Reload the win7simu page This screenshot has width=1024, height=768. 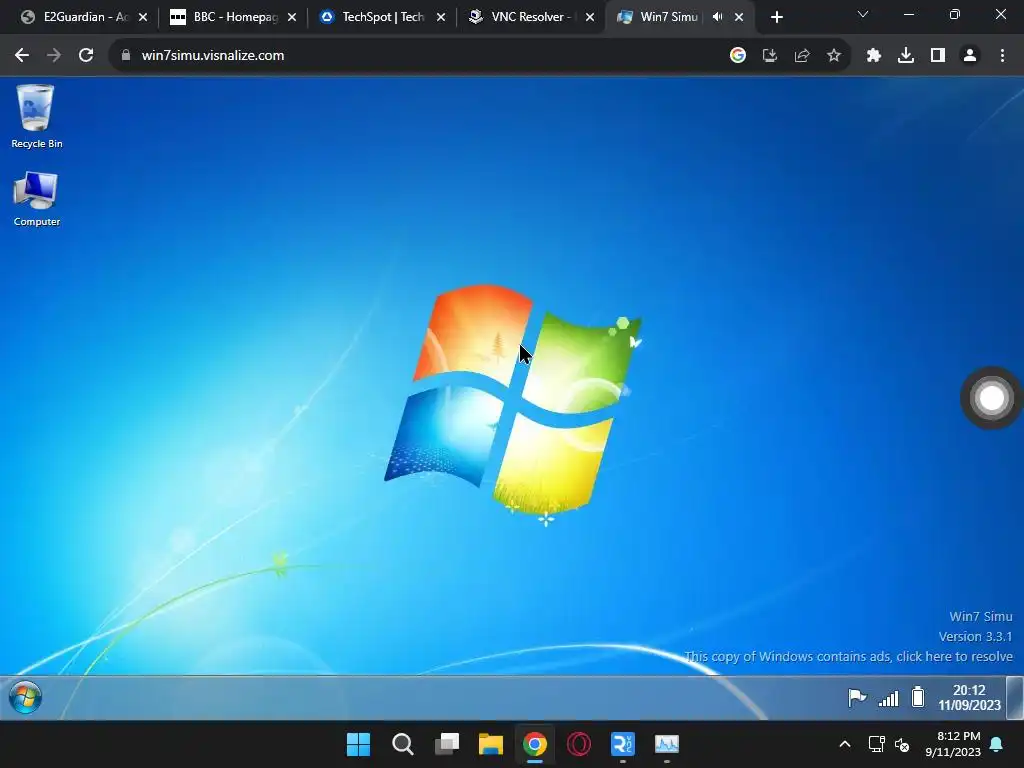(x=86, y=56)
